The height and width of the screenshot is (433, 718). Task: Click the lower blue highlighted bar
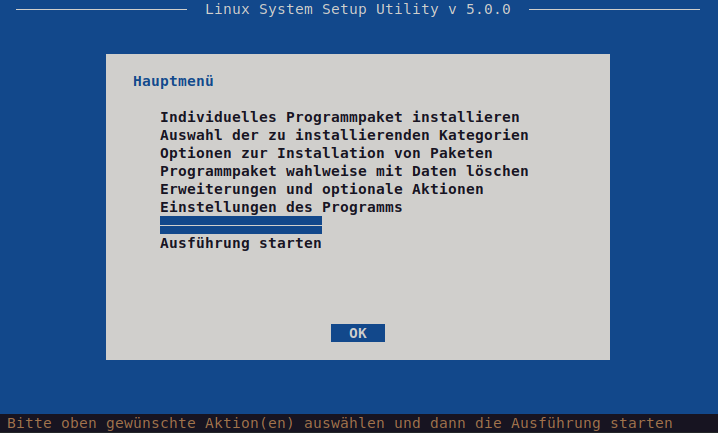tap(241, 230)
